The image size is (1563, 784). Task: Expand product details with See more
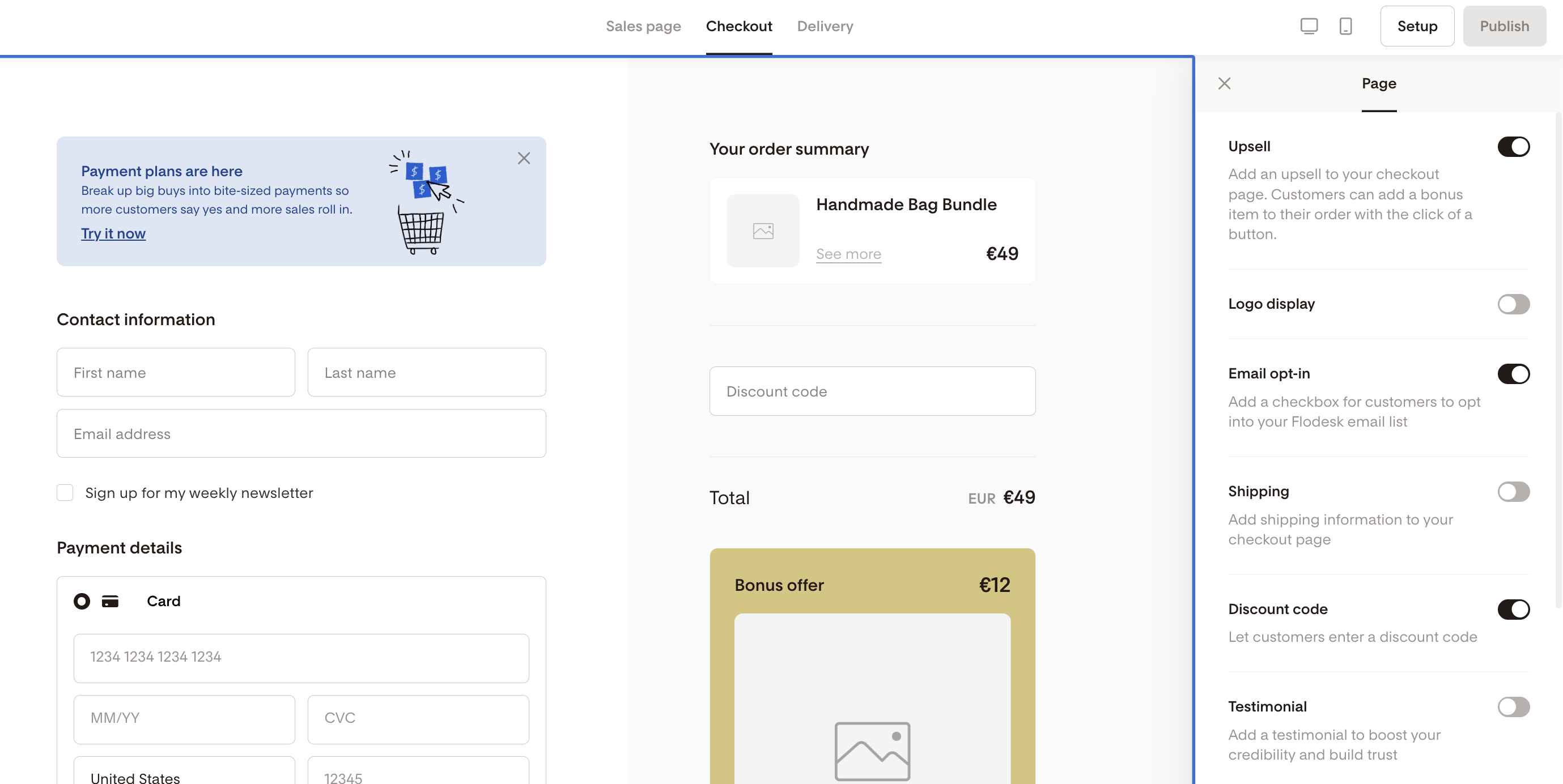point(848,254)
